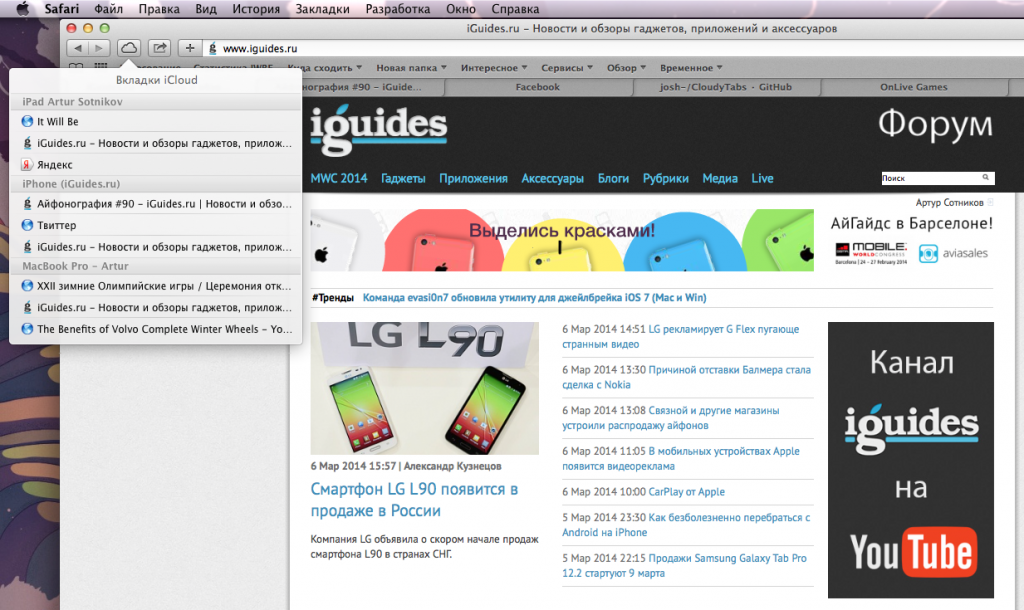Image resolution: width=1024 pixels, height=610 pixels.
Task: Open the Safari application menu
Action: click(61, 9)
